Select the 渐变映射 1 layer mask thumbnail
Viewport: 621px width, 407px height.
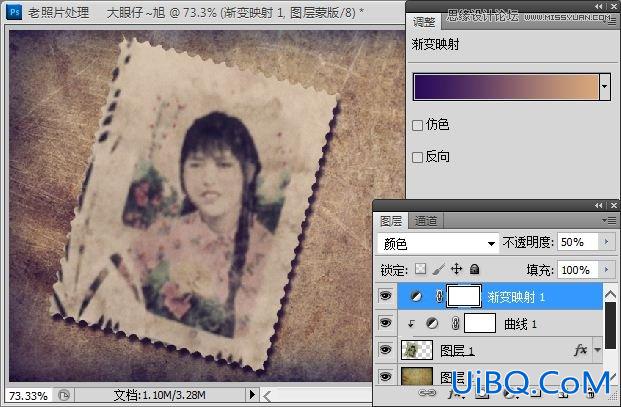pos(464,296)
